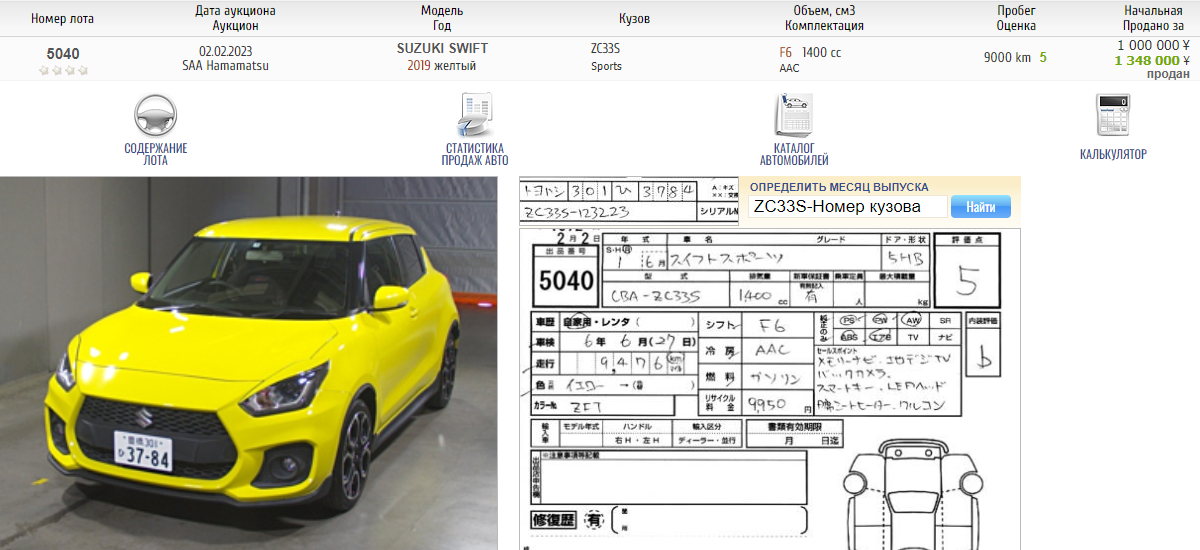Click the 'СТАТИСТИКА ПРОДАЖ АВТО' link
The image size is (1200, 550).
pos(475,154)
